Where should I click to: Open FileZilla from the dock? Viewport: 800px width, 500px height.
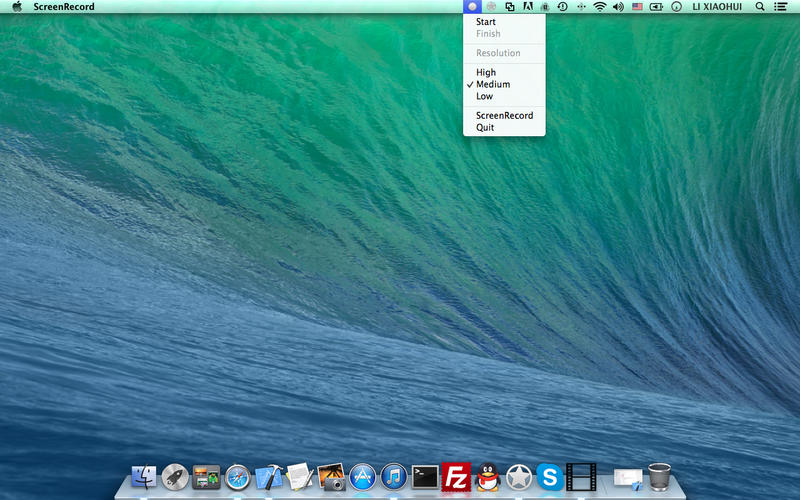[457, 477]
